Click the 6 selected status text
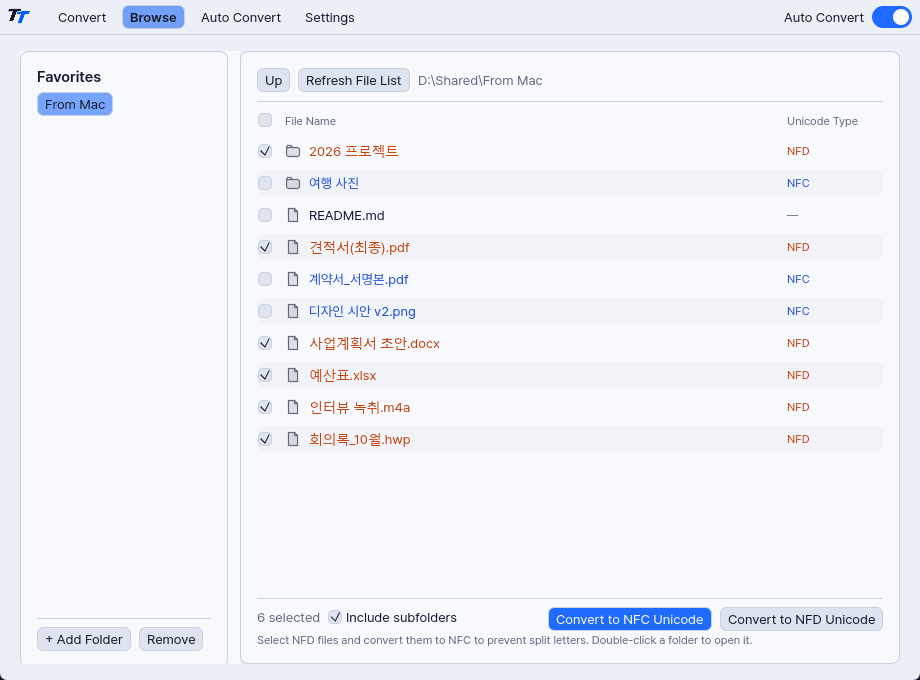This screenshot has width=920, height=680. pos(288,618)
